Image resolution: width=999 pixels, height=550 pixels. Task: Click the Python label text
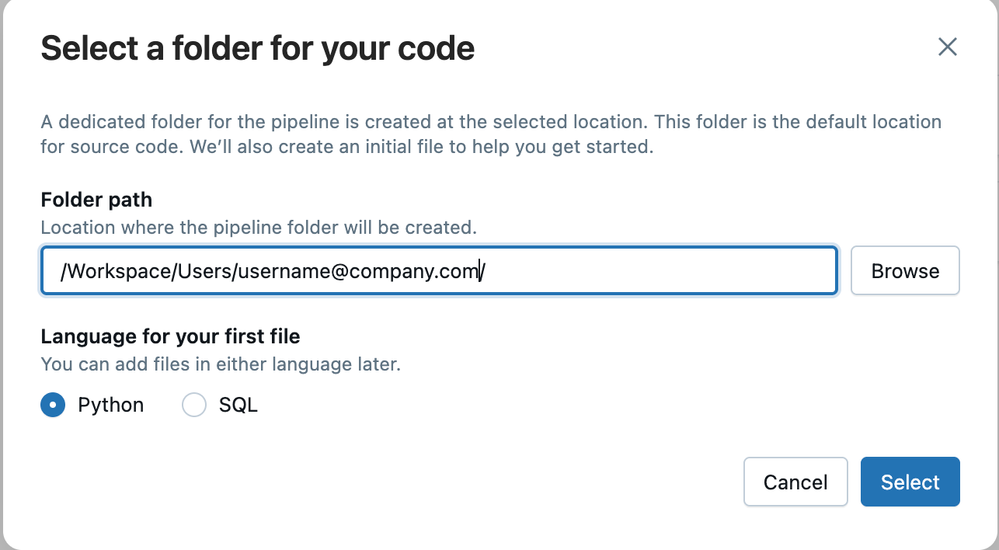pyautogui.click(x=111, y=405)
